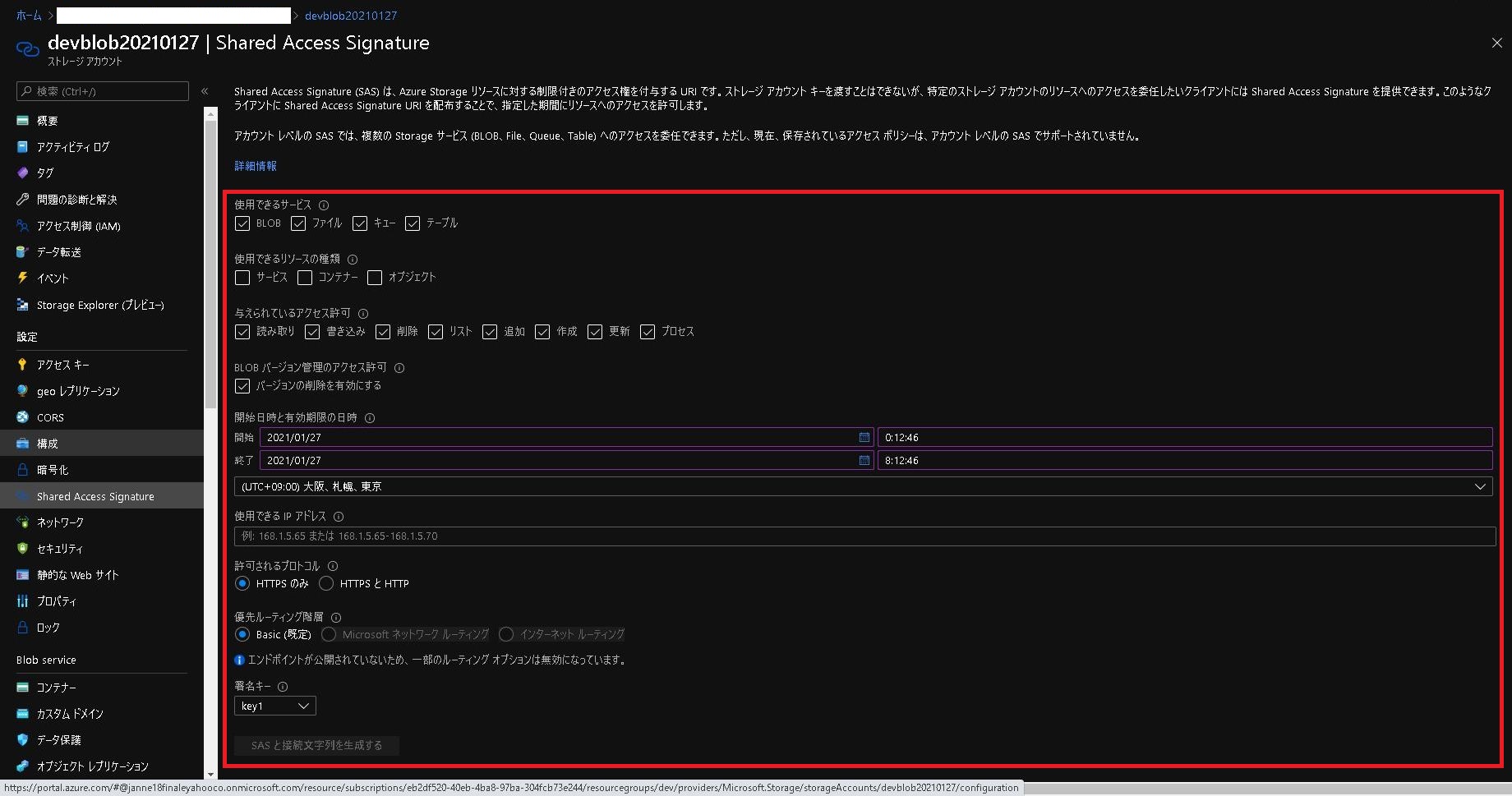This screenshot has width=1512, height=796.
Task: Toggle the プロセス permission checkbox
Action: 648,332
